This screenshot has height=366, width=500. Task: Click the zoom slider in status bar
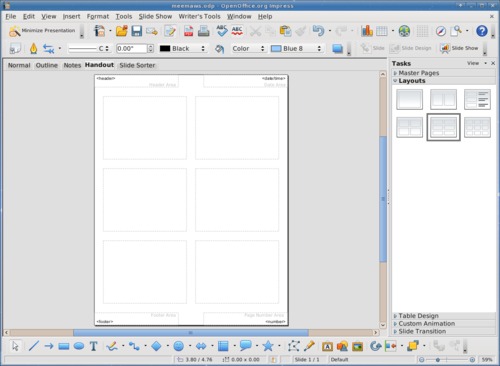[x=447, y=360]
